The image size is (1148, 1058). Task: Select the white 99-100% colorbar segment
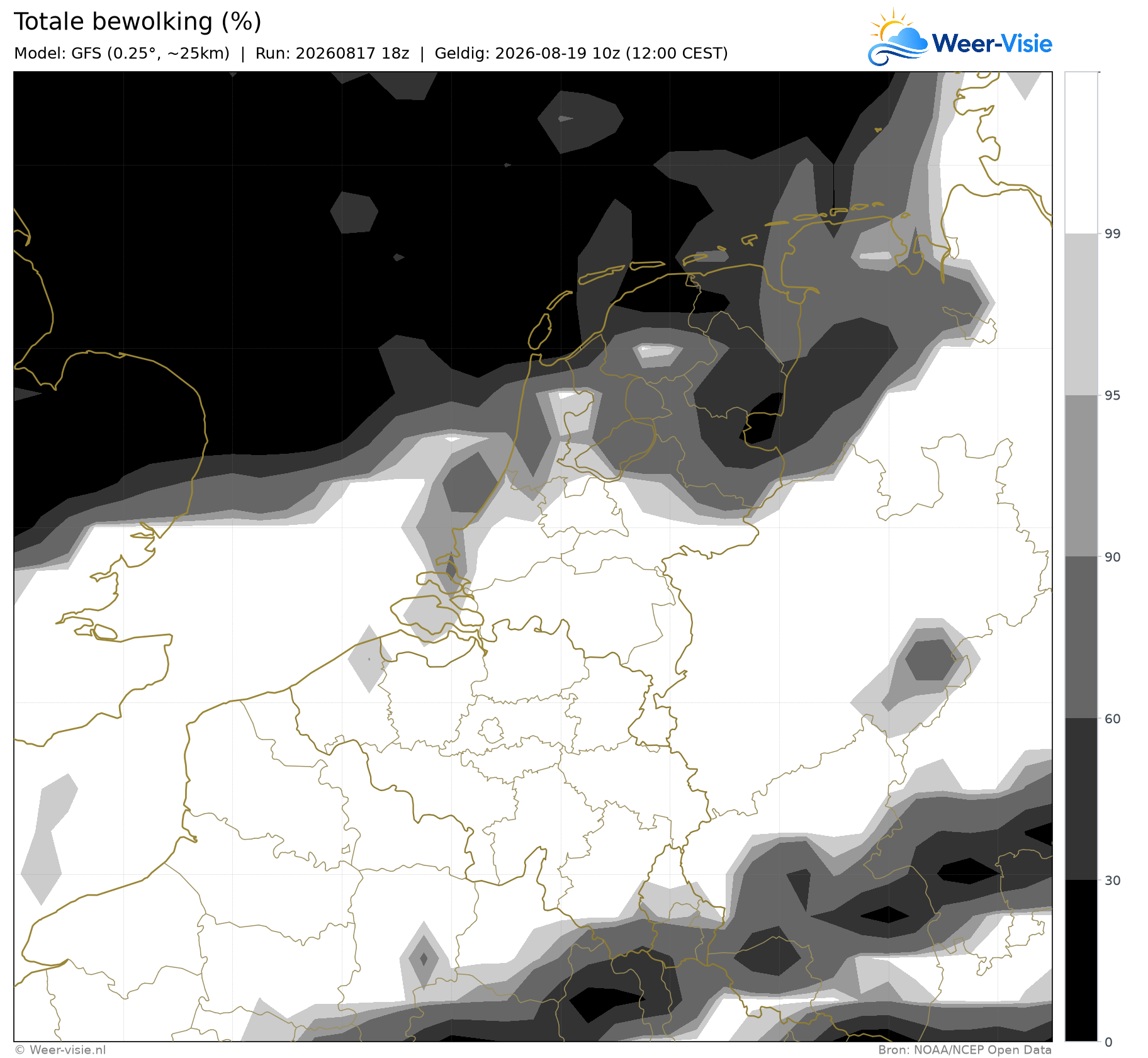[1081, 153]
